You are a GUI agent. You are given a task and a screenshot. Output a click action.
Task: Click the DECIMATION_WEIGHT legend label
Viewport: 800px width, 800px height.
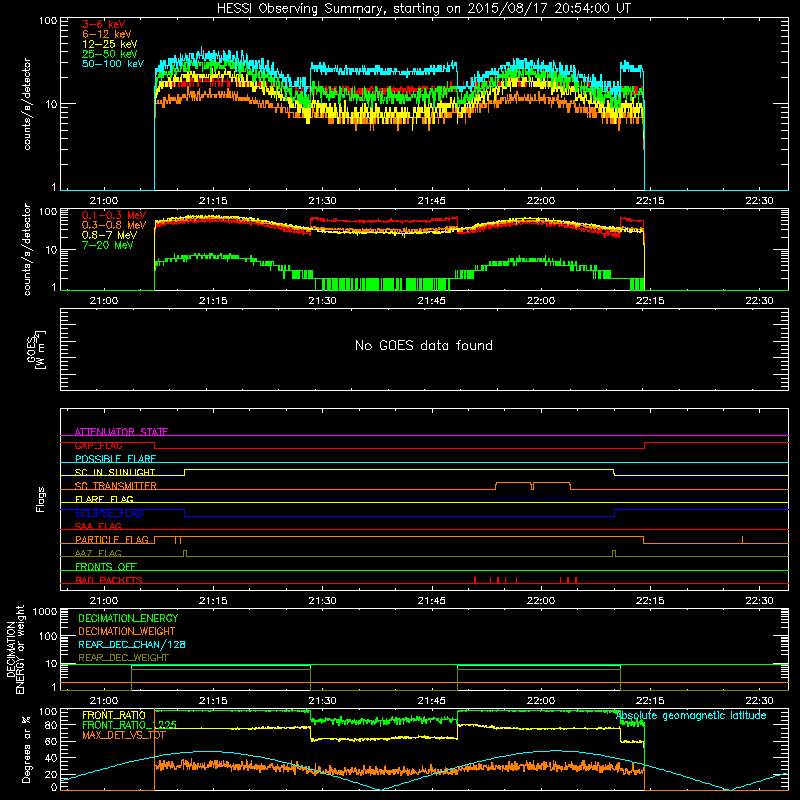click(x=127, y=632)
